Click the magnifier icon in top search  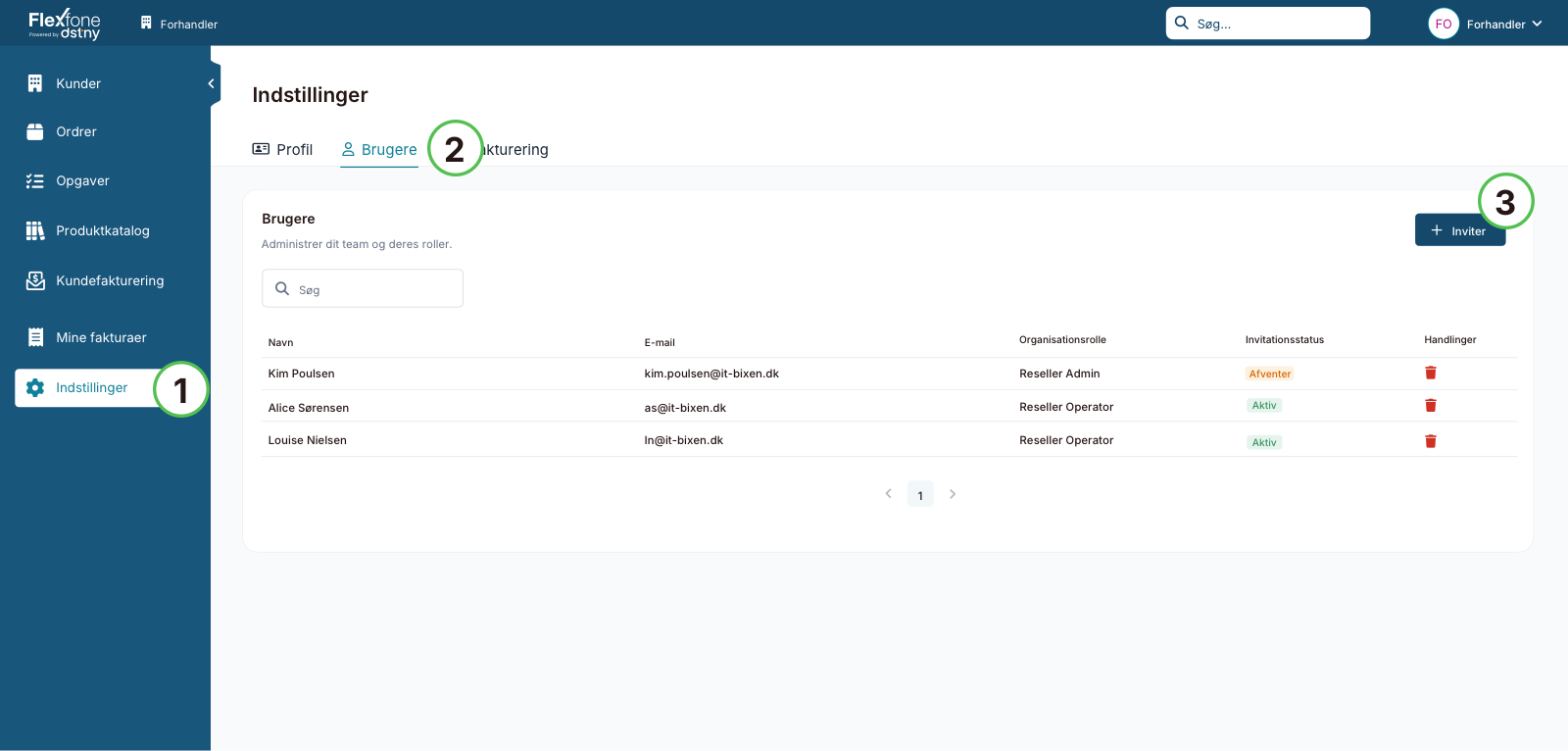tap(1182, 23)
